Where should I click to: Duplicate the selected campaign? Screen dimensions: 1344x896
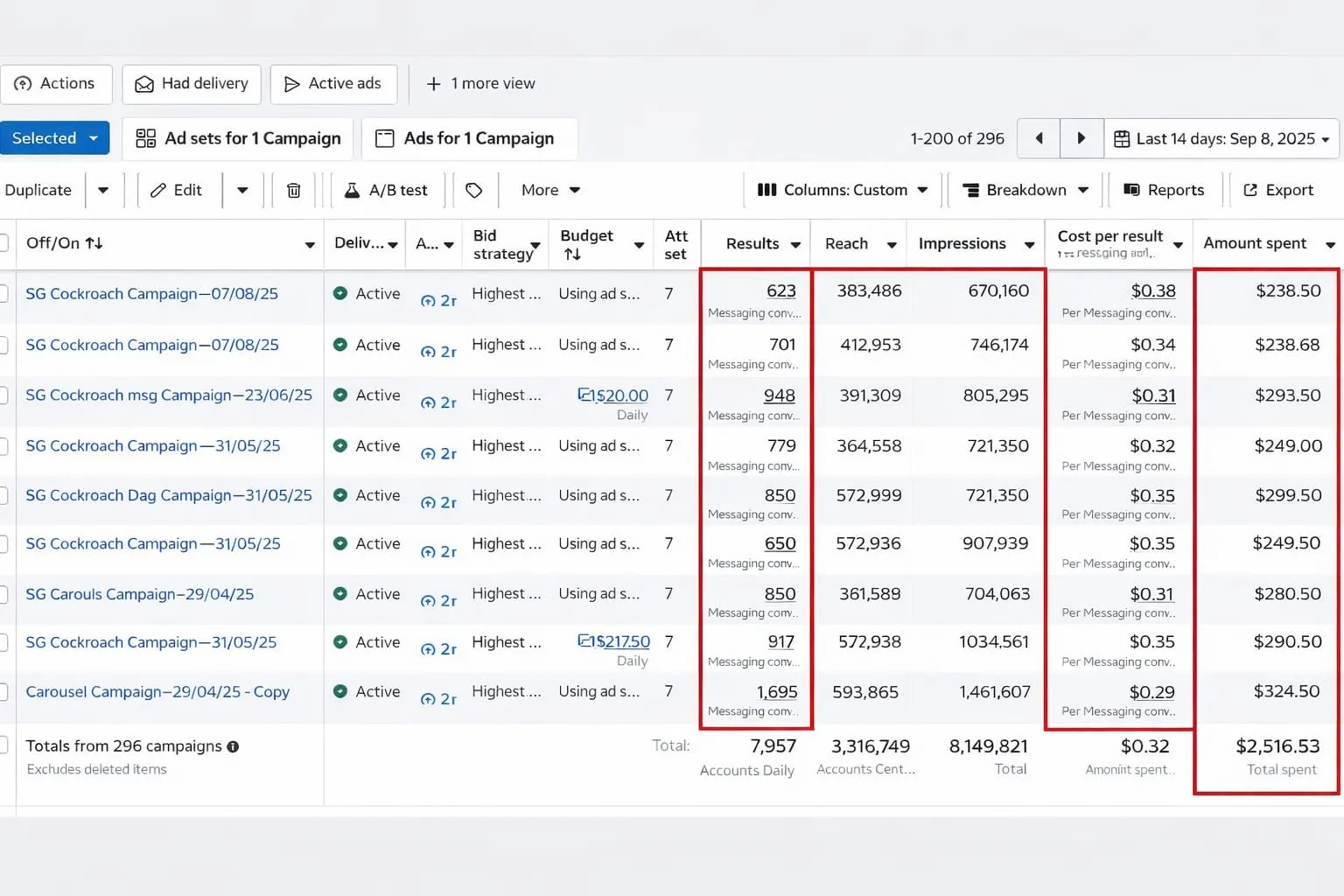38,190
